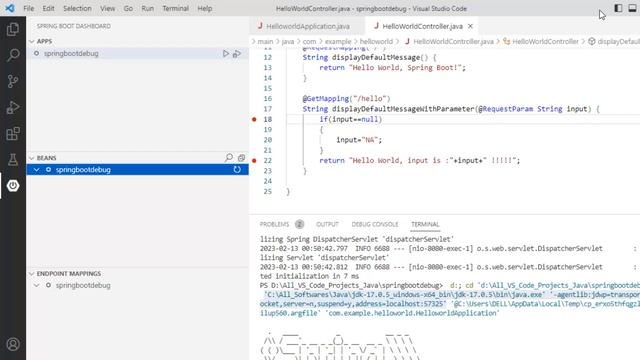This screenshot has height=360, width=640.
Task: Open the File menu
Action: pos(29,8)
